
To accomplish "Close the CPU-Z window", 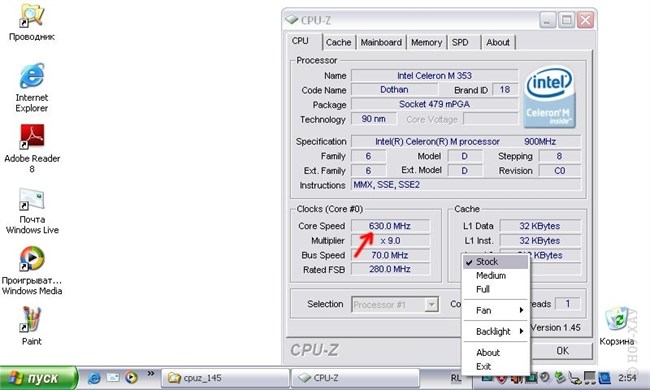I will tap(585, 20).
